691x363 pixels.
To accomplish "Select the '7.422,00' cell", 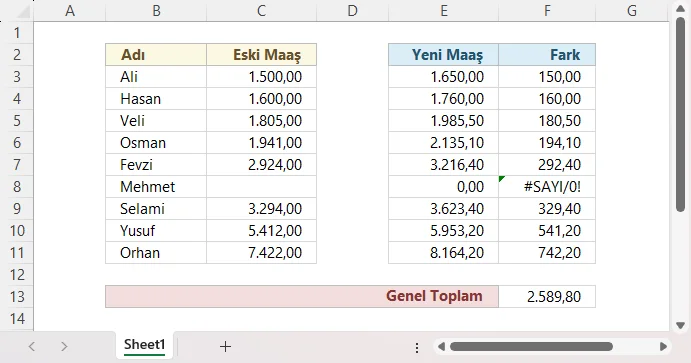I will click(x=261, y=253).
